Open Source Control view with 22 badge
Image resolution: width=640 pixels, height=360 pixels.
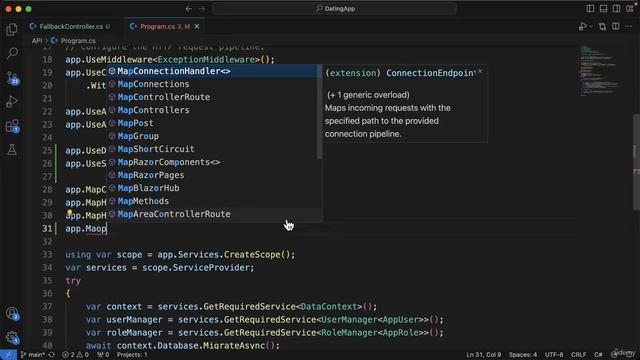coord(12,78)
